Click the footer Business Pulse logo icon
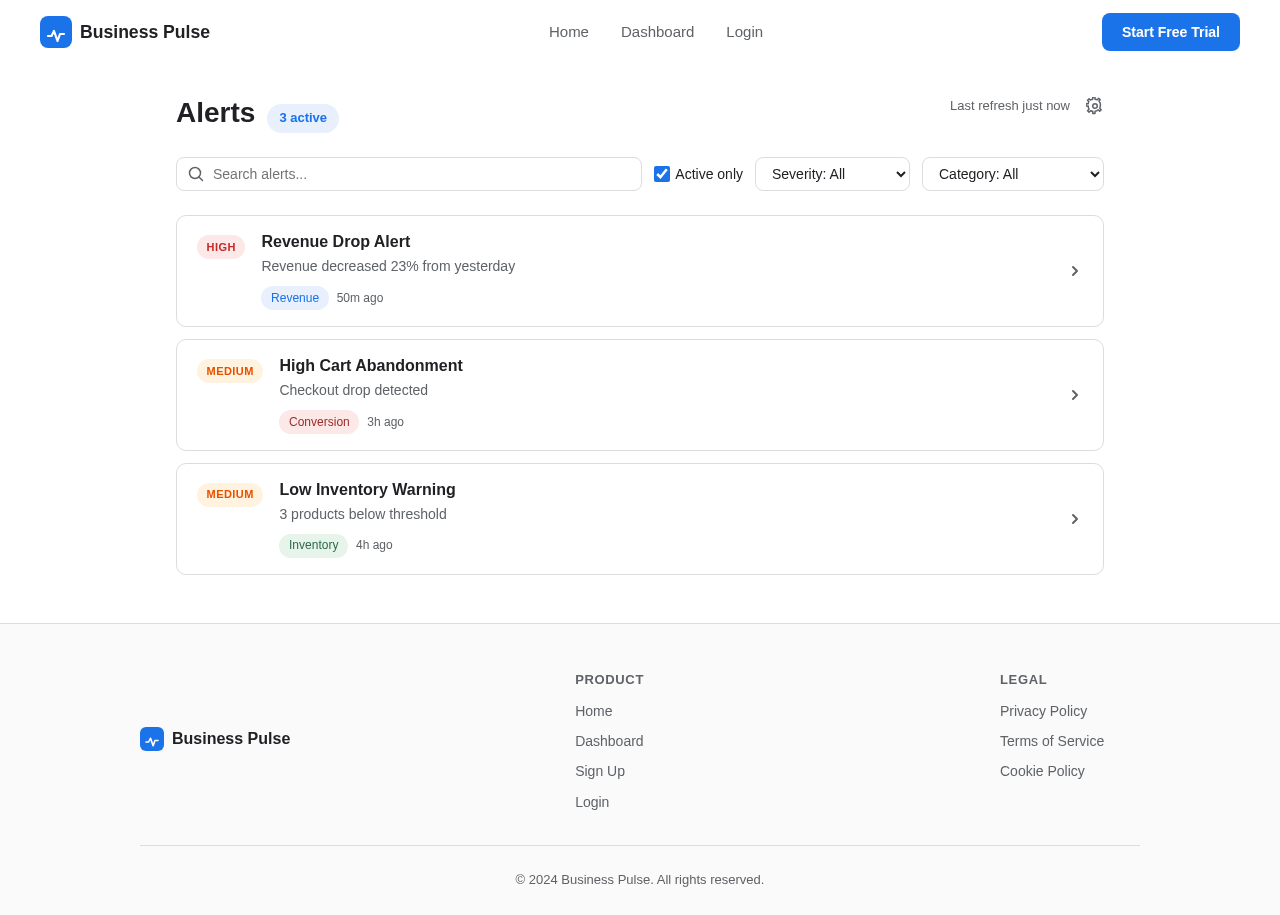The height and width of the screenshot is (915, 1280). click(152, 739)
